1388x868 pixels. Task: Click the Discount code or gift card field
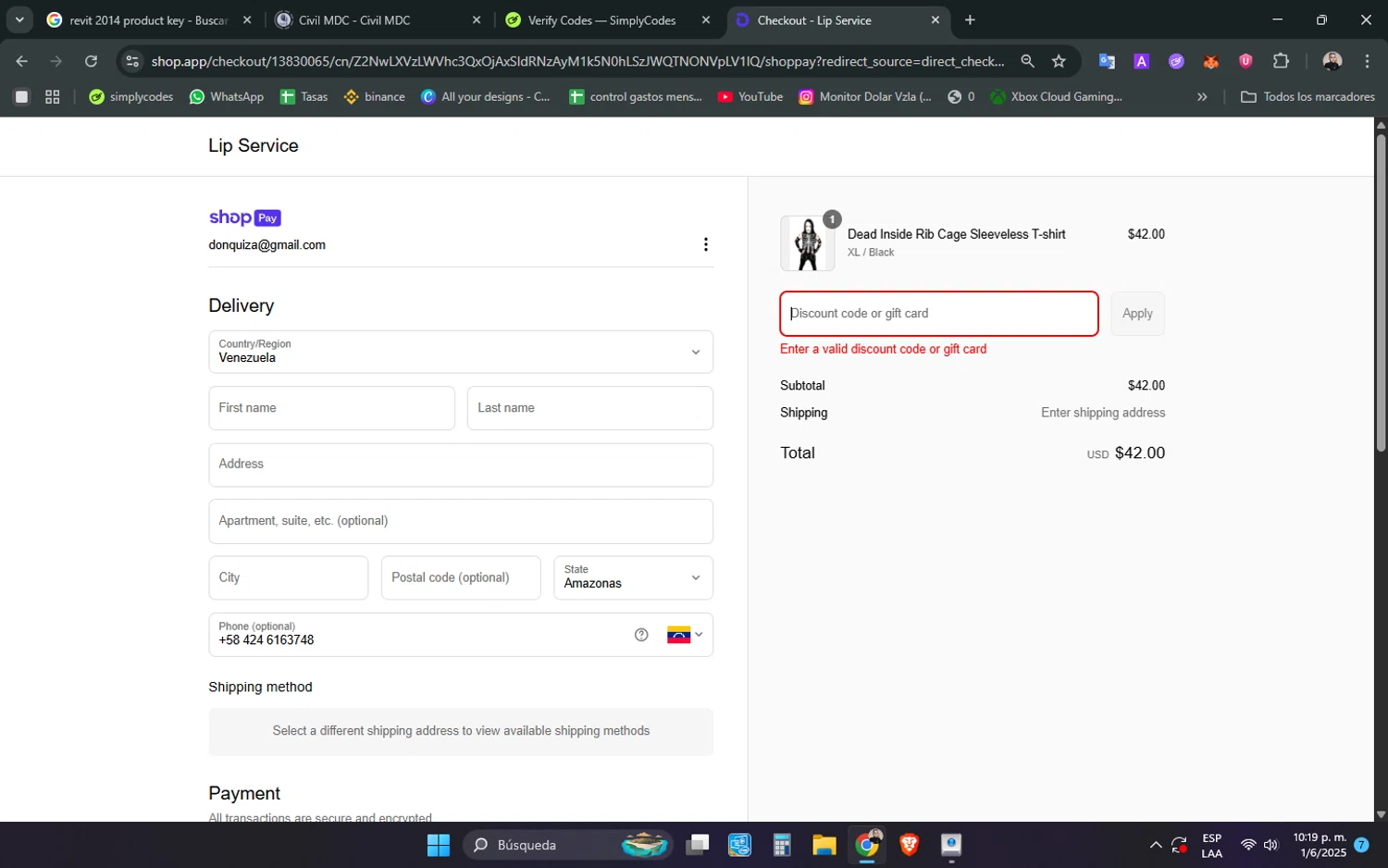tap(939, 314)
